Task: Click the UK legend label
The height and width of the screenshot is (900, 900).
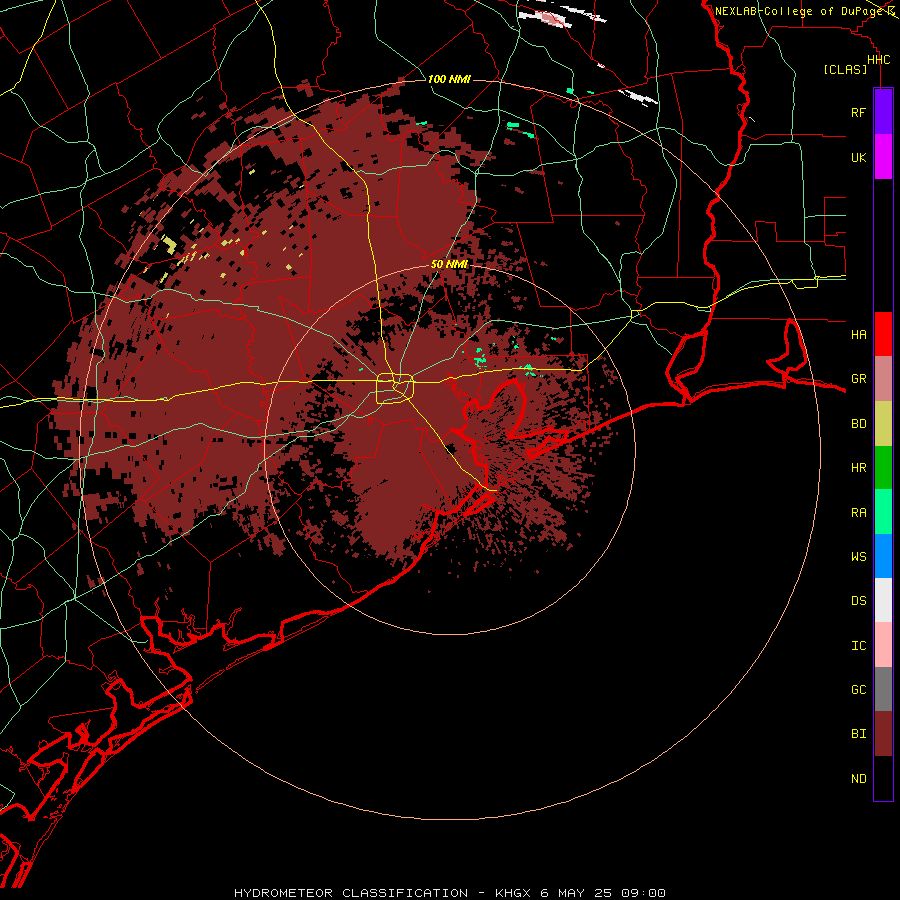Action: tap(858, 158)
